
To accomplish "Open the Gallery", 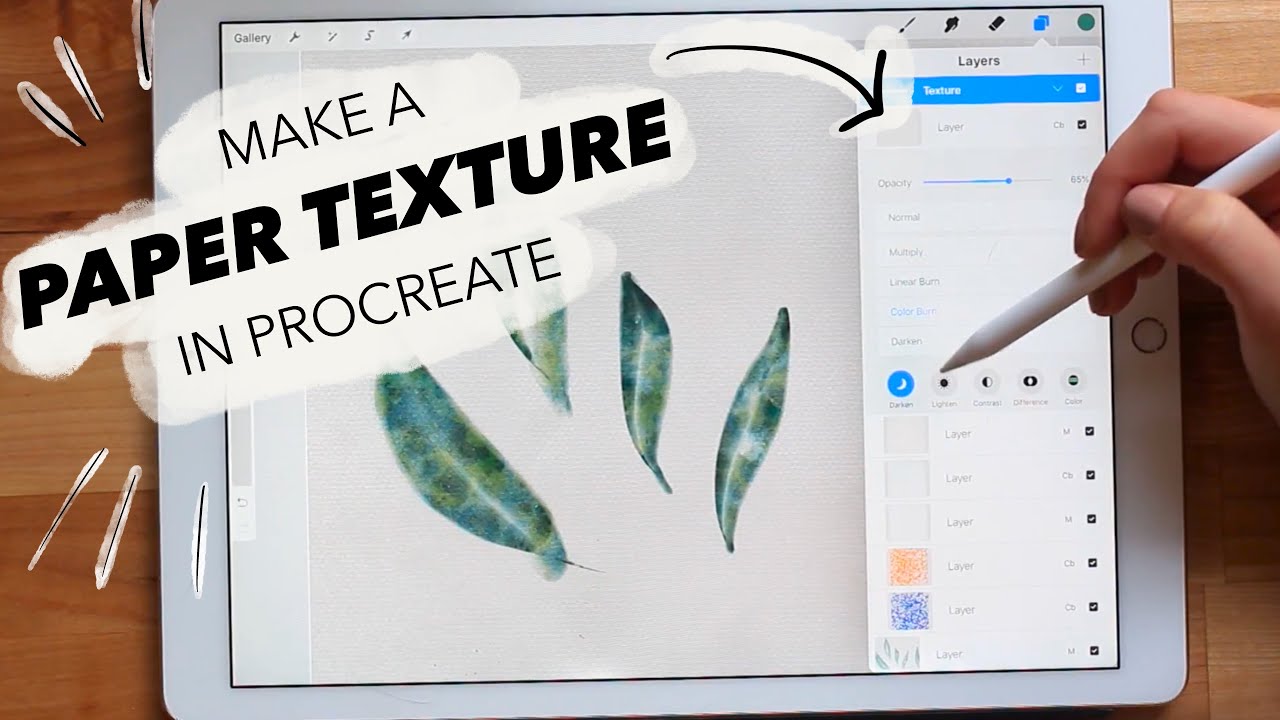I will [252, 38].
